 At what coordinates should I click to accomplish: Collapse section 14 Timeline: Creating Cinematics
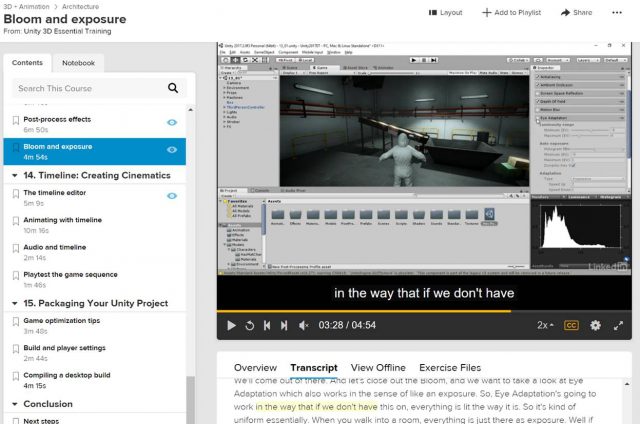pyautogui.click(x=15, y=175)
